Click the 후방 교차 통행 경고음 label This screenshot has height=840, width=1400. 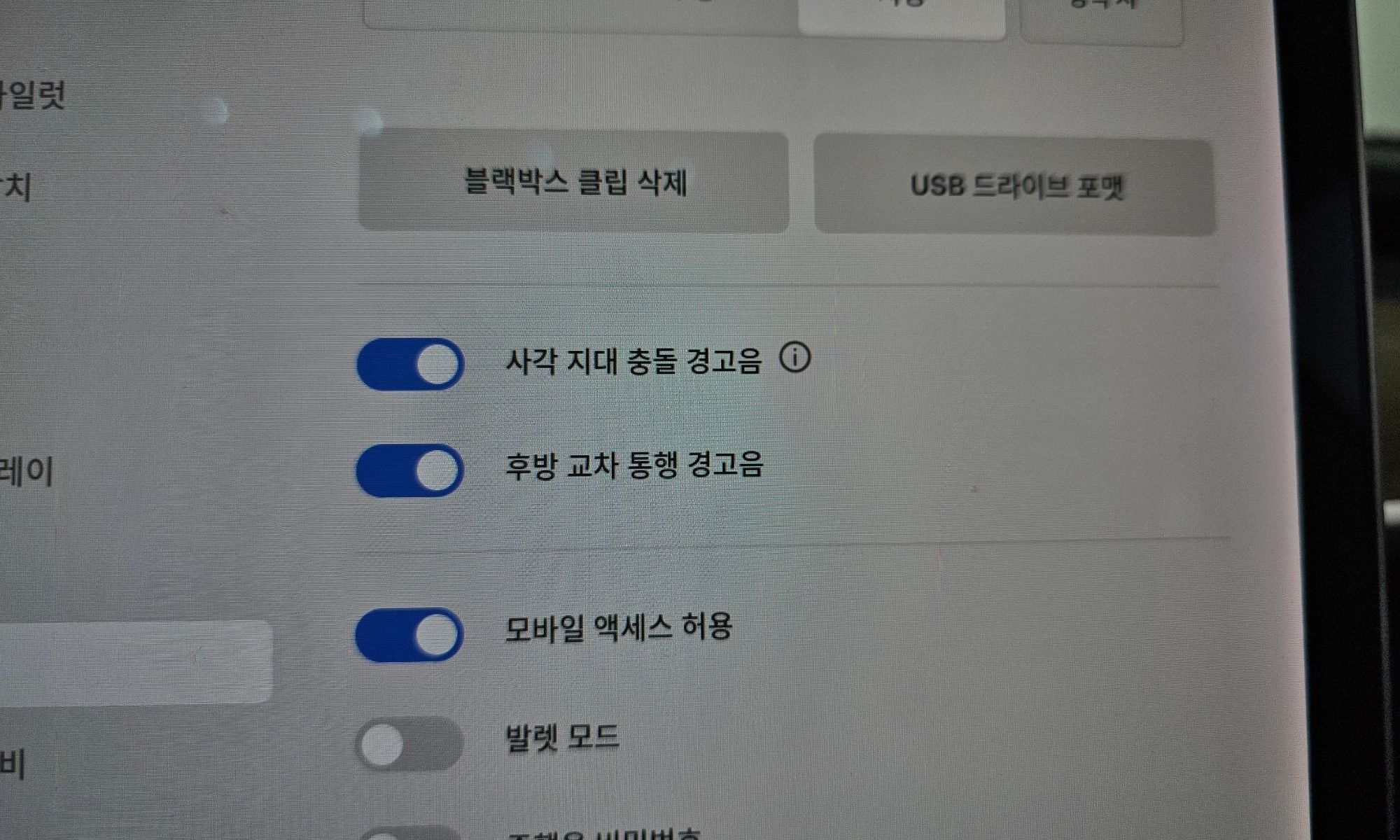(x=634, y=465)
